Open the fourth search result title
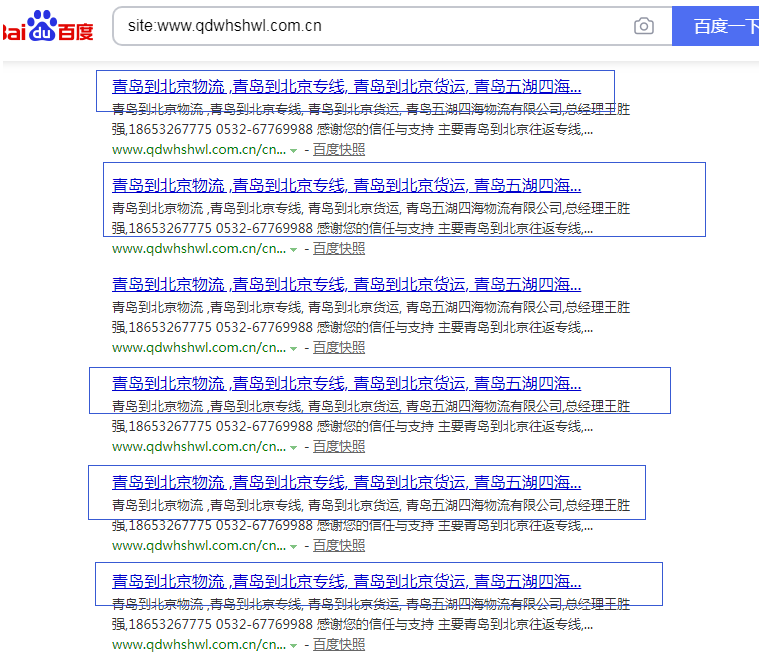 click(346, 384)
